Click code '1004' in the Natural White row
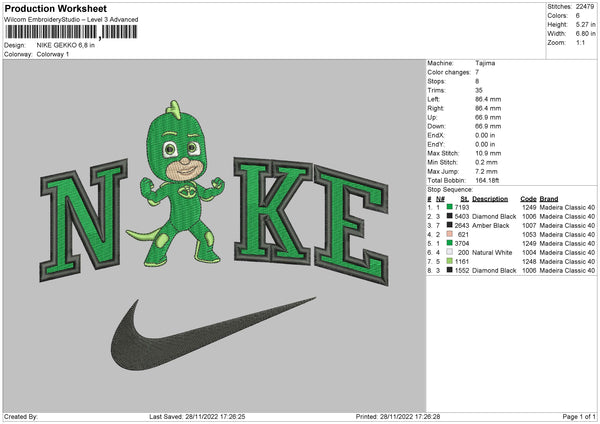Viewport: 600px width, 424px height. pos(529,252)
